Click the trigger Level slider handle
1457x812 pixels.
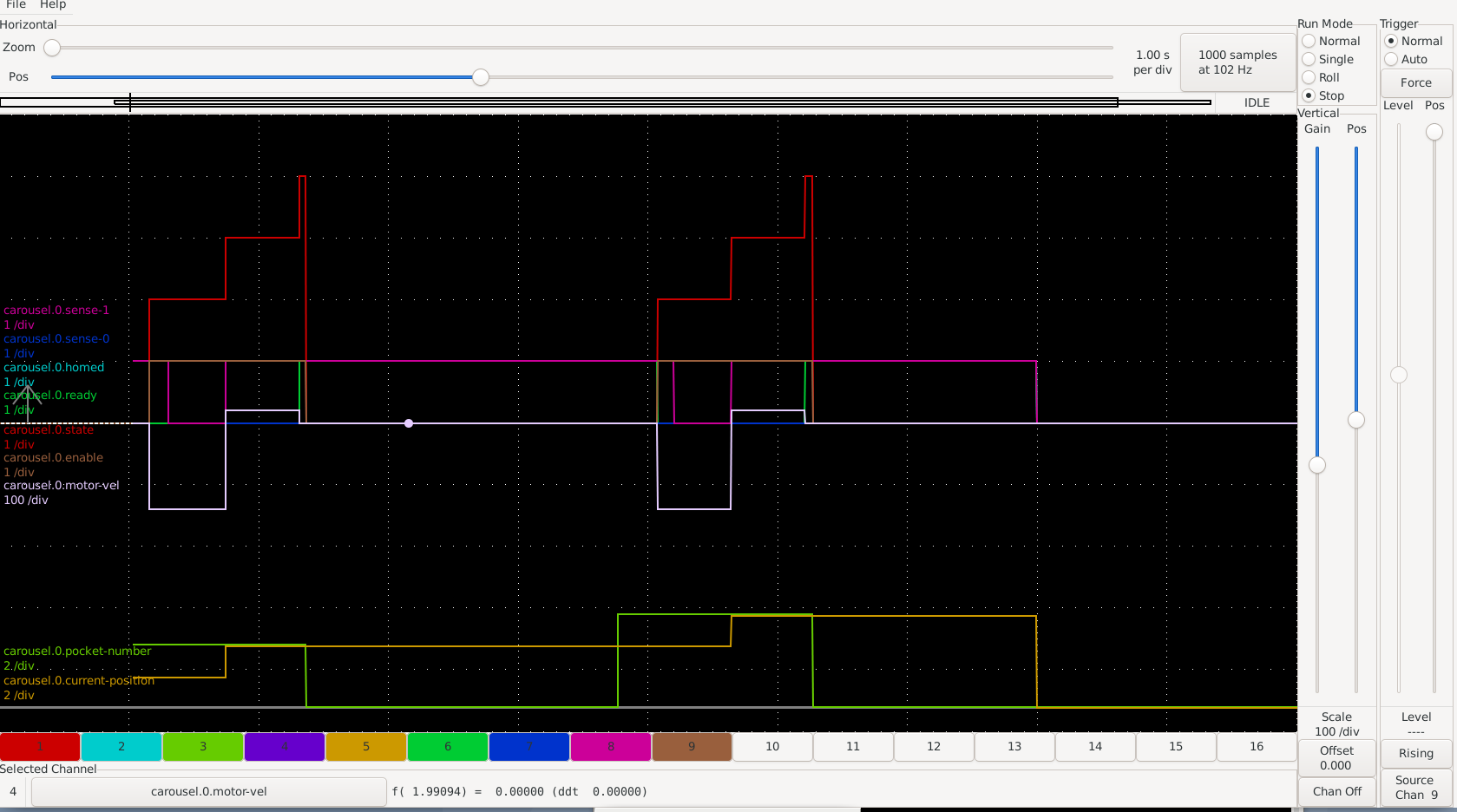pos(1399,375)
